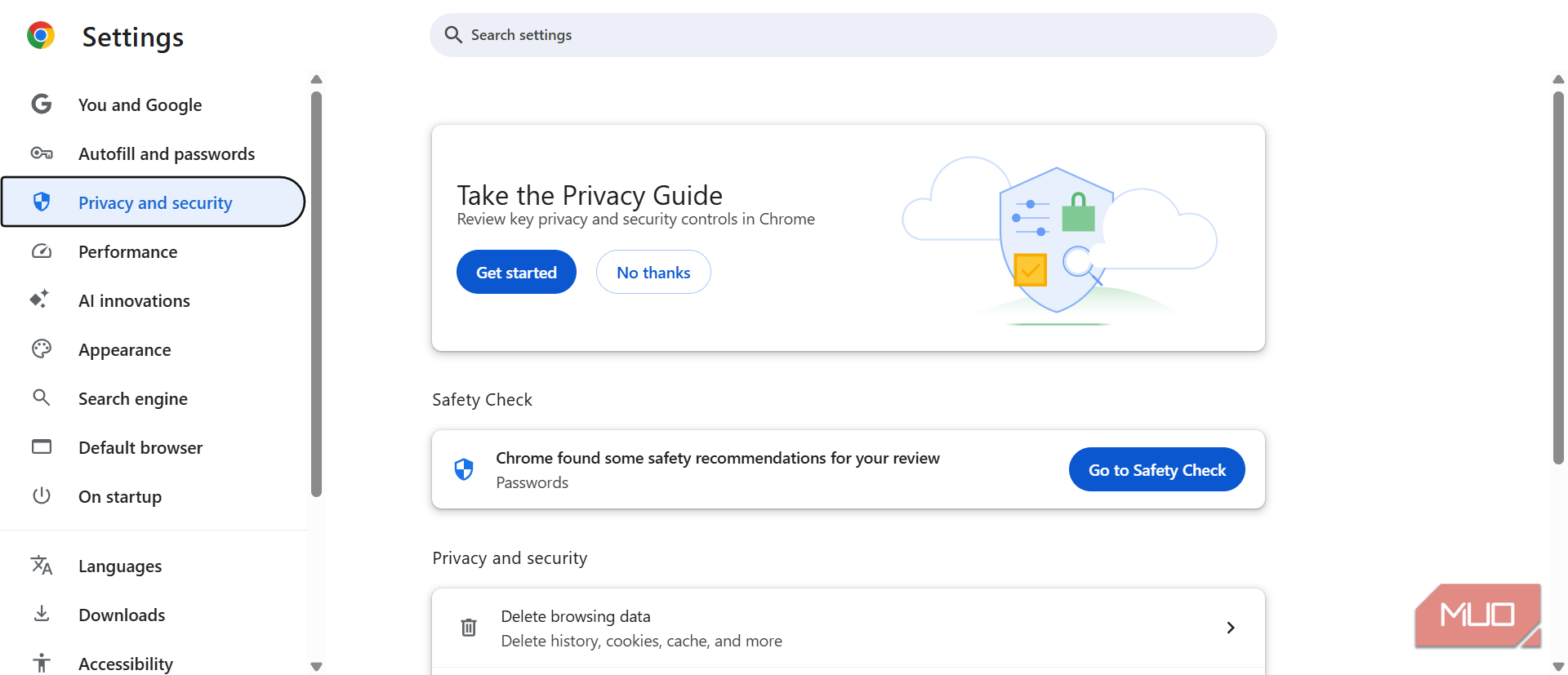1568x675 pixels.
Task: Click the On startup power icon
Action: point(42,495)
